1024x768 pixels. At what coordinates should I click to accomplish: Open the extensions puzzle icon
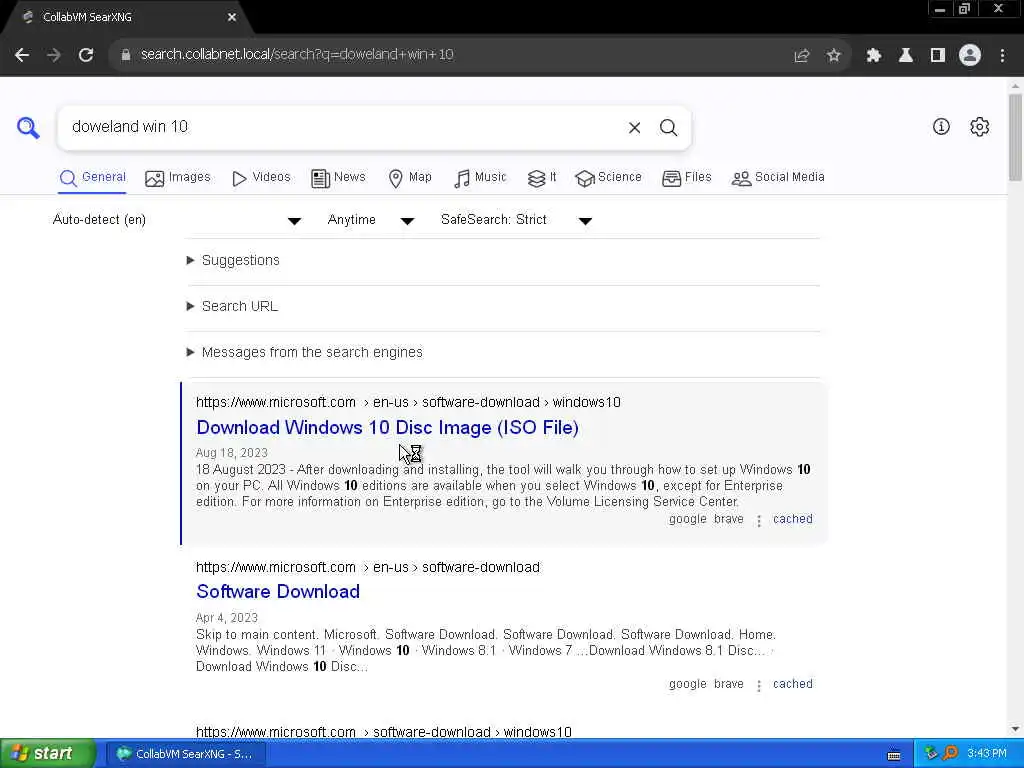point(873,56)
